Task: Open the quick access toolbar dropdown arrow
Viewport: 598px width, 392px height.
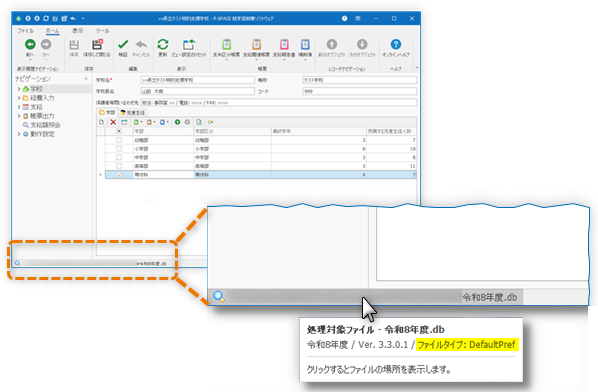Action: click(x=83, y=18)
